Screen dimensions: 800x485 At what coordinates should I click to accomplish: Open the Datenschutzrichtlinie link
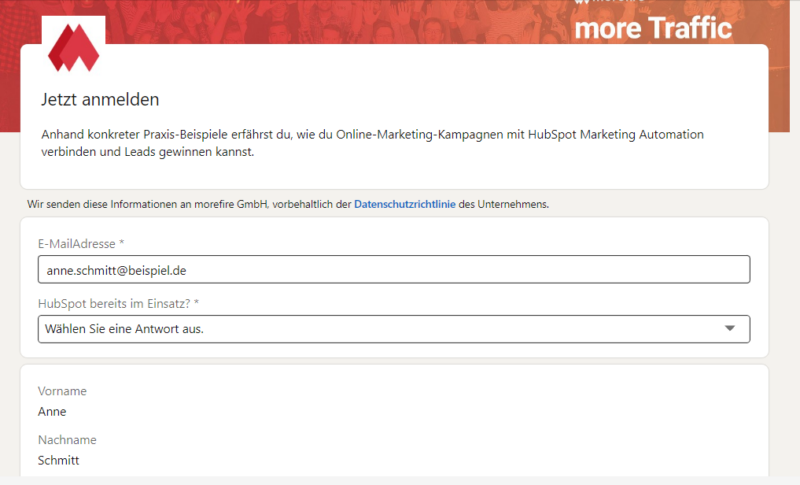[x=405, y=204]
